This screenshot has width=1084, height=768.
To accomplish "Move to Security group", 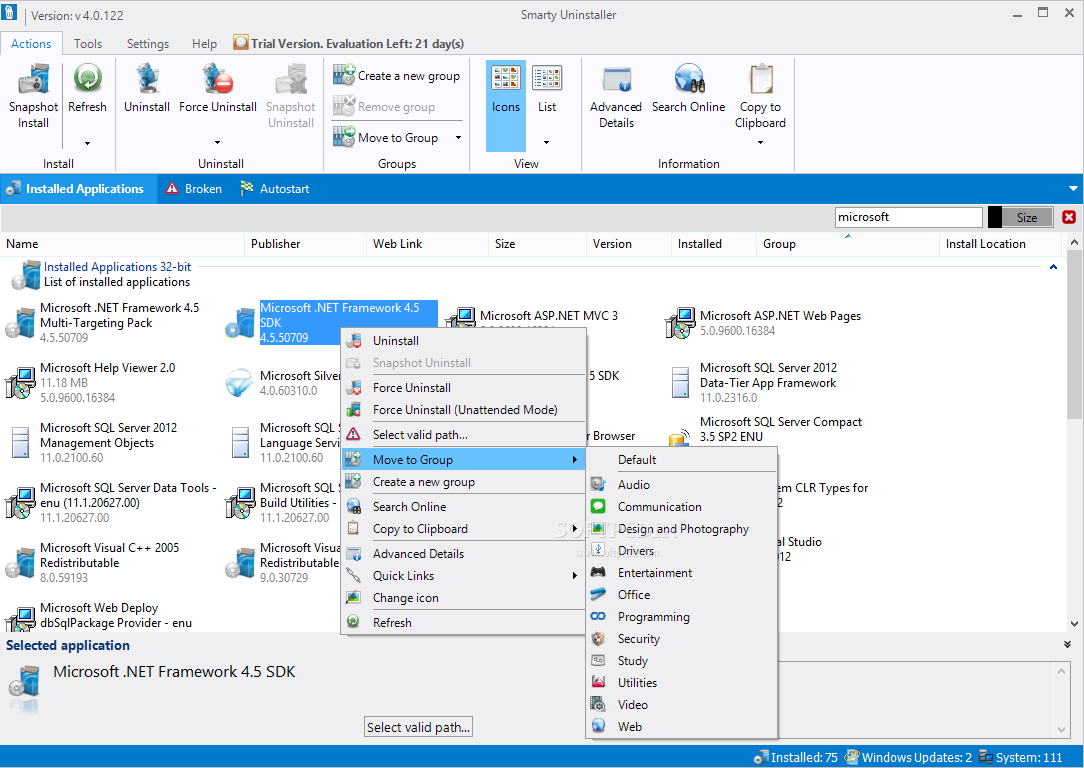I will point(682,639).
